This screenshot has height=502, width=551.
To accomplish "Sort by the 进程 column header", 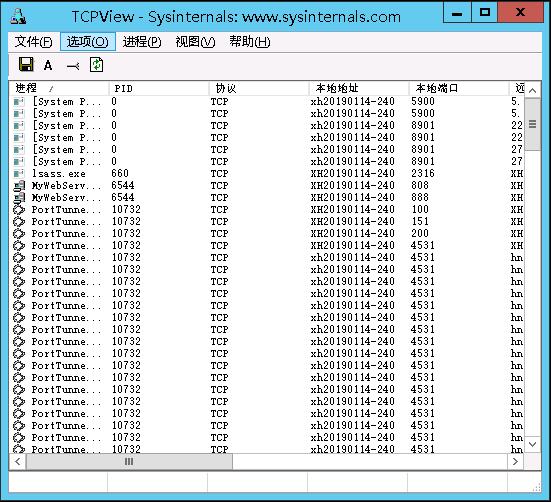I will (59, 88).
